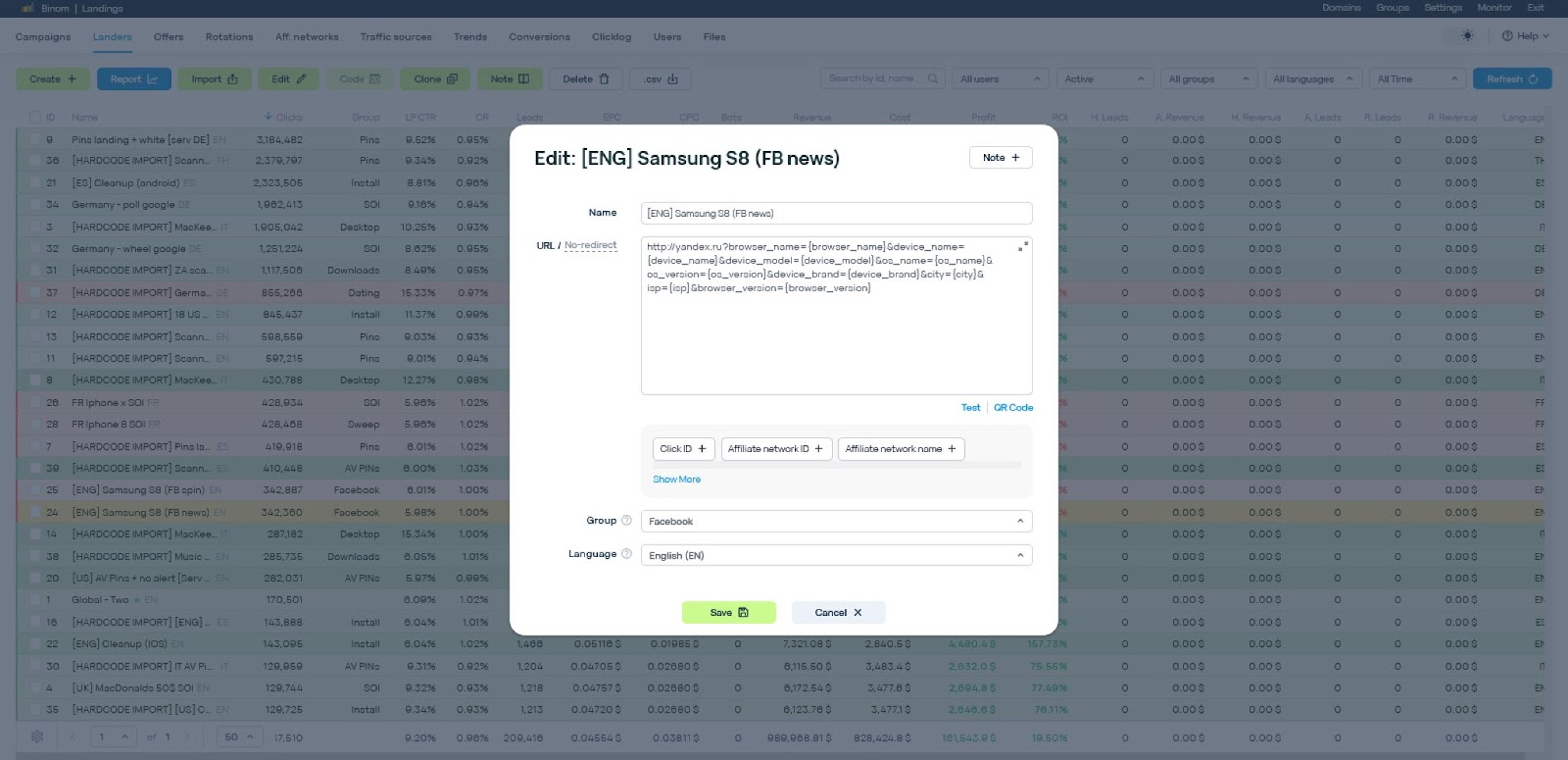Open the Active status filter dropdown
Image resolution: width=1568 pixels, height=760 pixels.
(1104, 78)
